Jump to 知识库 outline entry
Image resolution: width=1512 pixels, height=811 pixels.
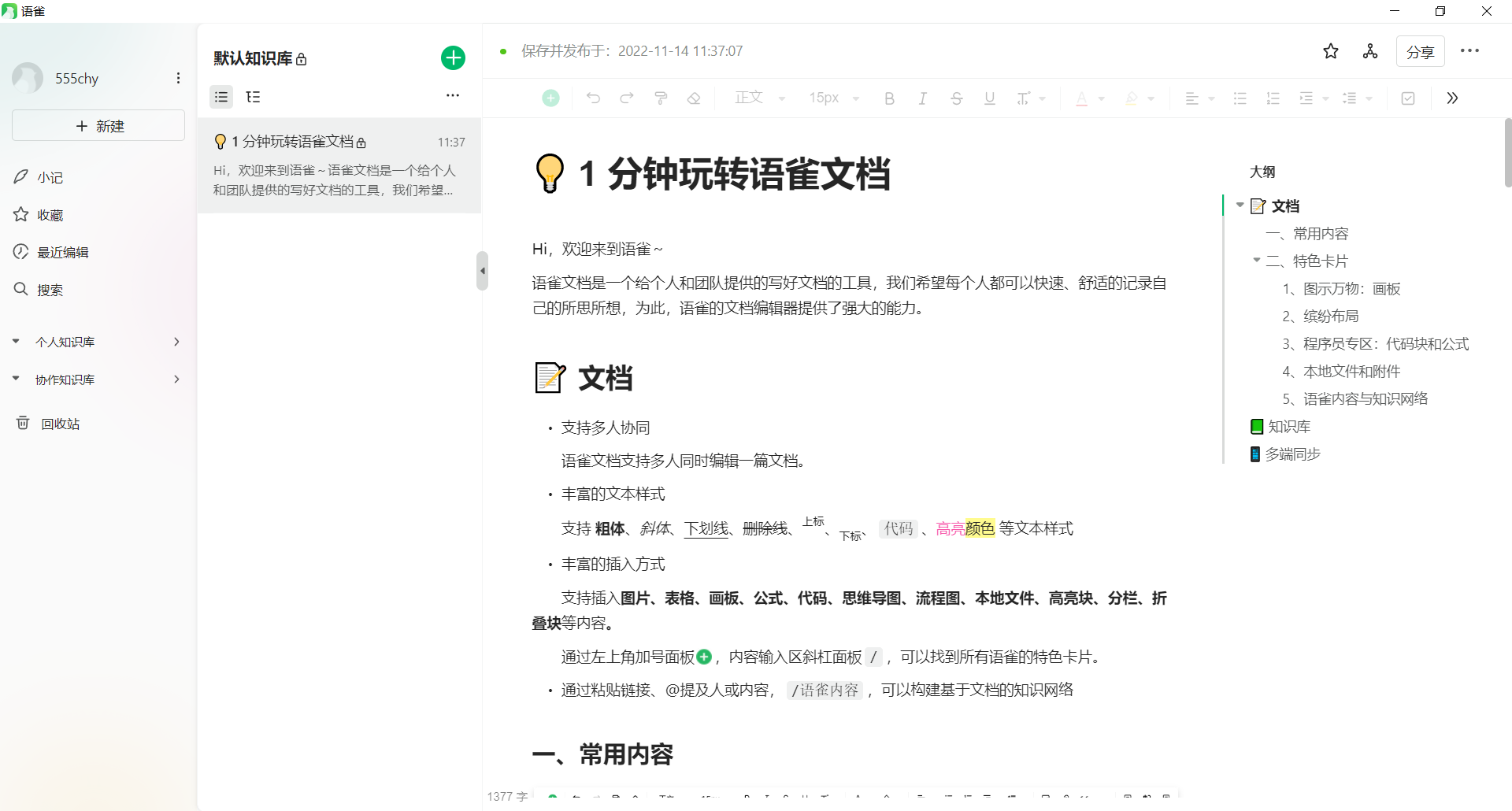pyautogui.click(x=1280, y=427)
